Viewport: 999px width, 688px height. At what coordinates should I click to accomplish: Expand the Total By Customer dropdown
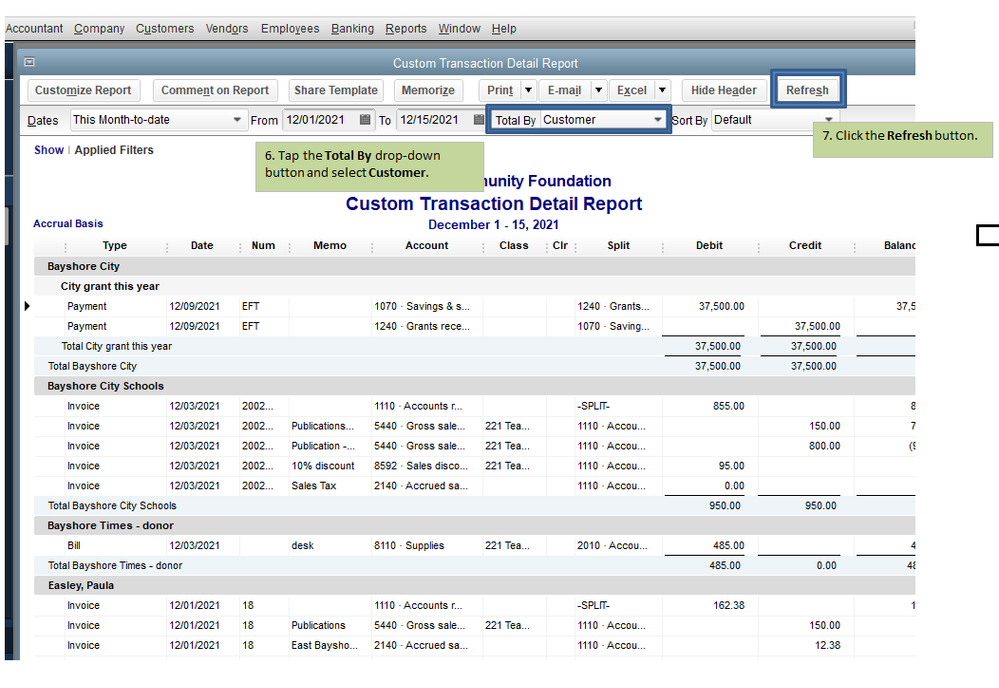click(657, 120)
